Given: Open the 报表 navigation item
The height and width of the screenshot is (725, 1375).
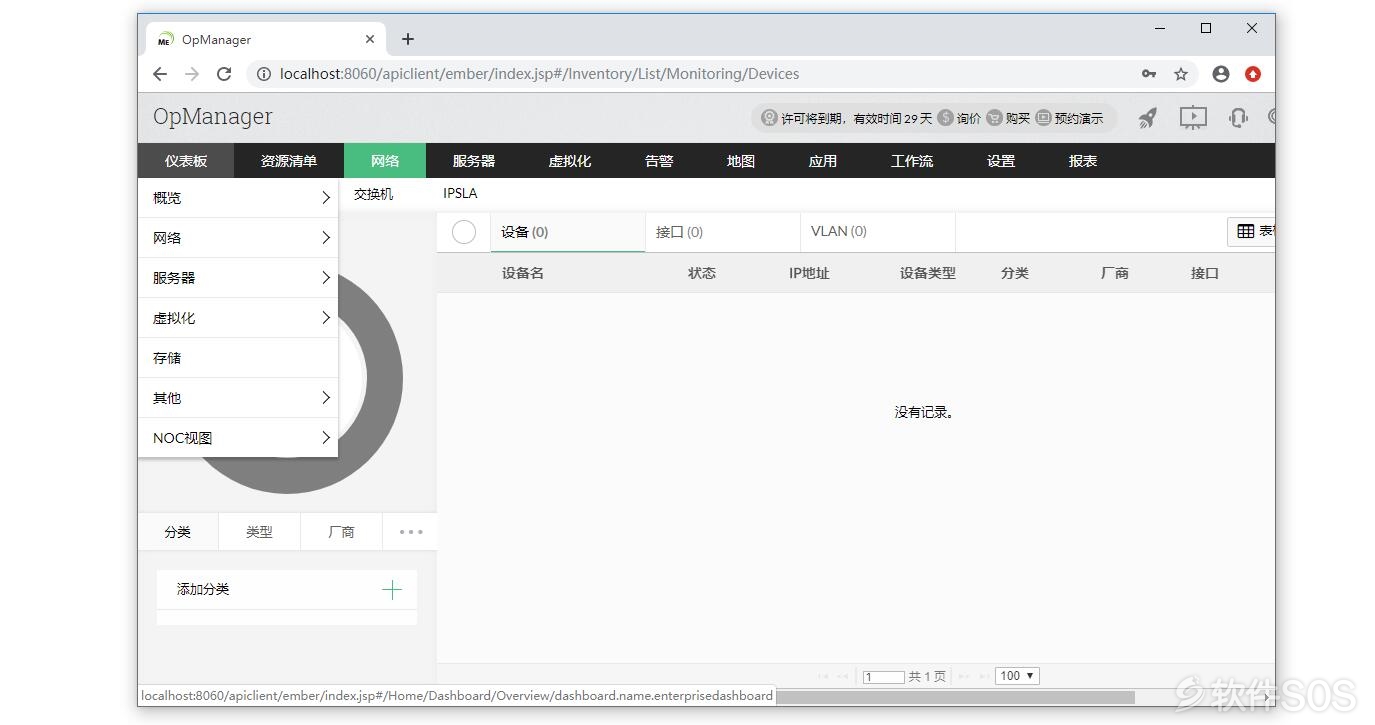Looking at the screenshot, I should point(1083,161).
